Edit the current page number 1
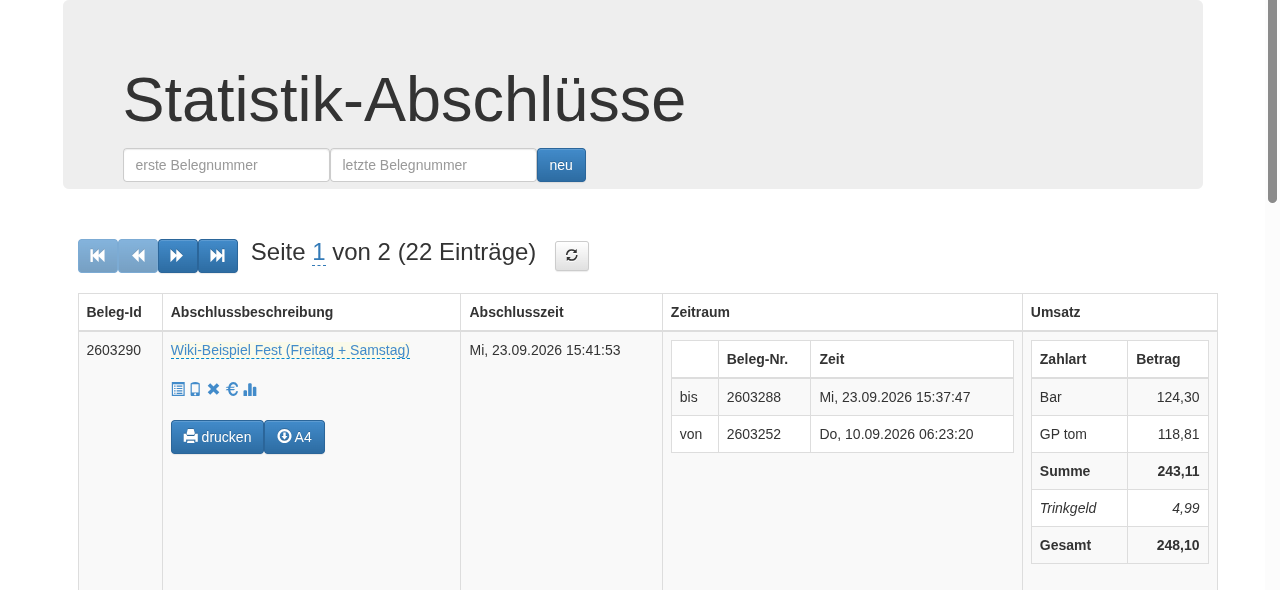Image resolution: width=1280 pixels, height=590 pixels. coord(319,252)
